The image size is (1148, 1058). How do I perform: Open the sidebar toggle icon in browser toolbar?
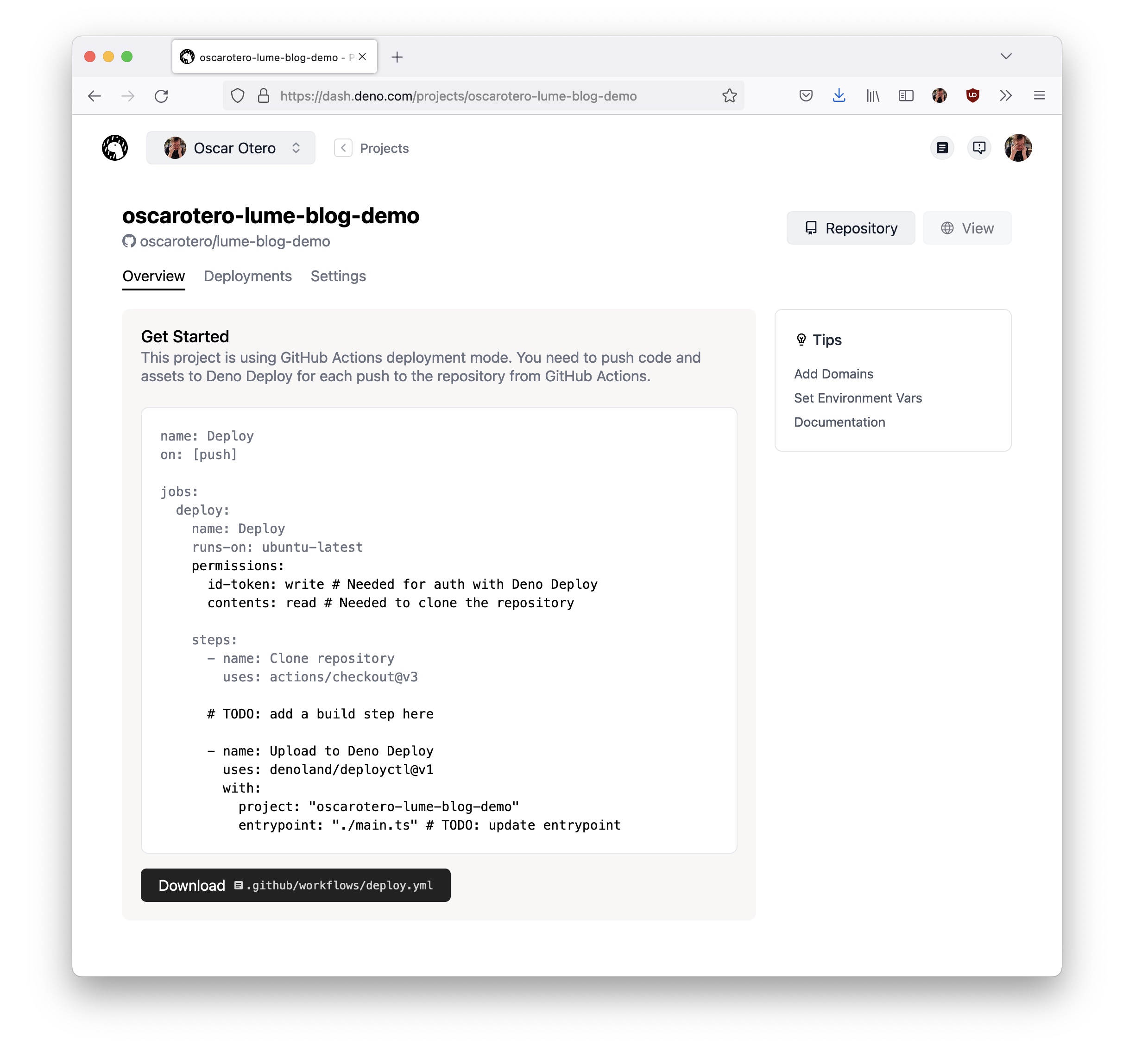[905, 95]
